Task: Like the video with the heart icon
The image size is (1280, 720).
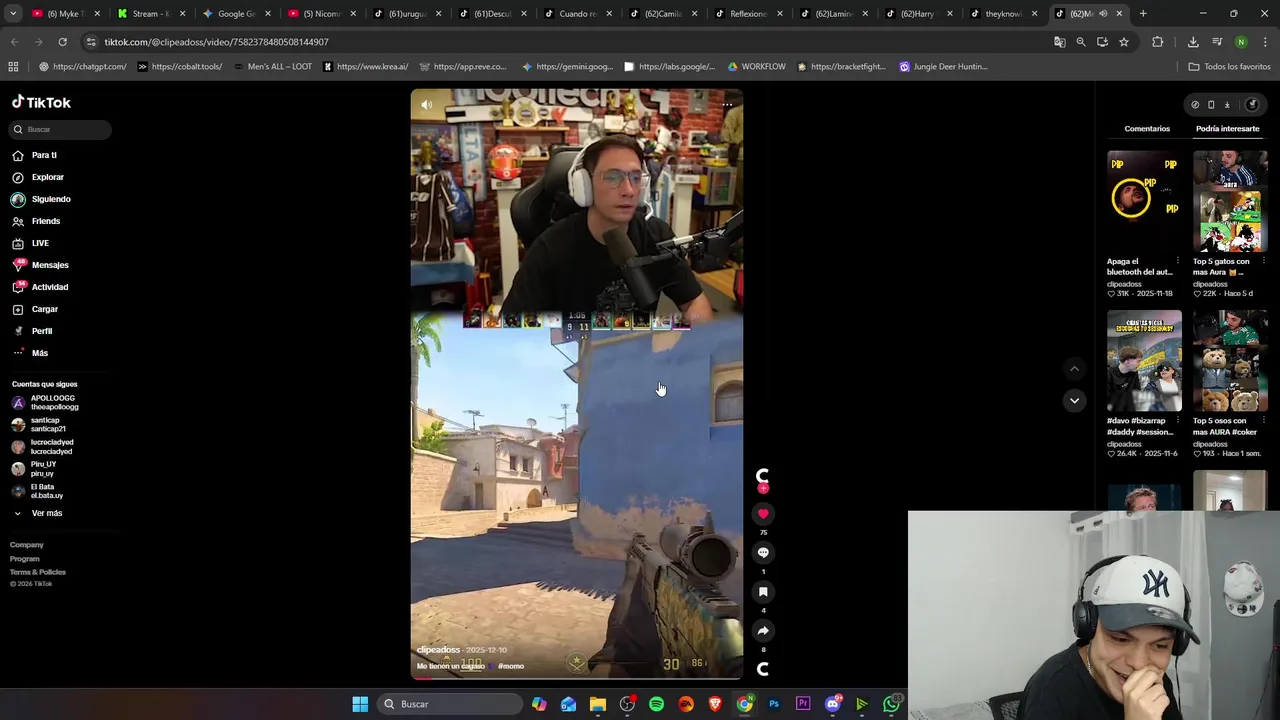Action: 763,514
